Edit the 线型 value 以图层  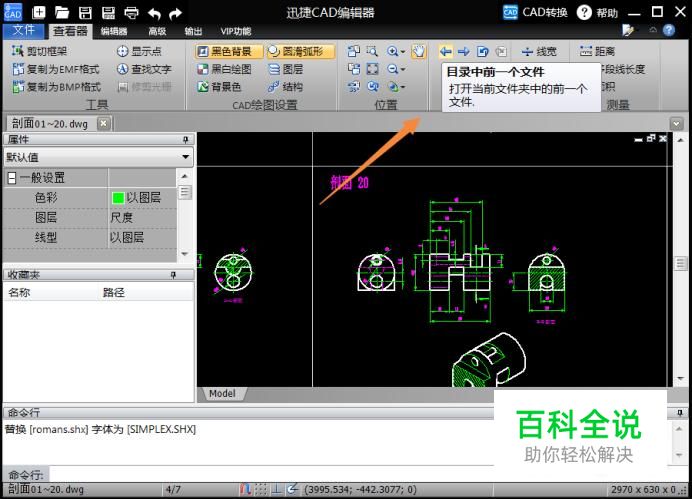pyautogui.click(x=142, y=237)
